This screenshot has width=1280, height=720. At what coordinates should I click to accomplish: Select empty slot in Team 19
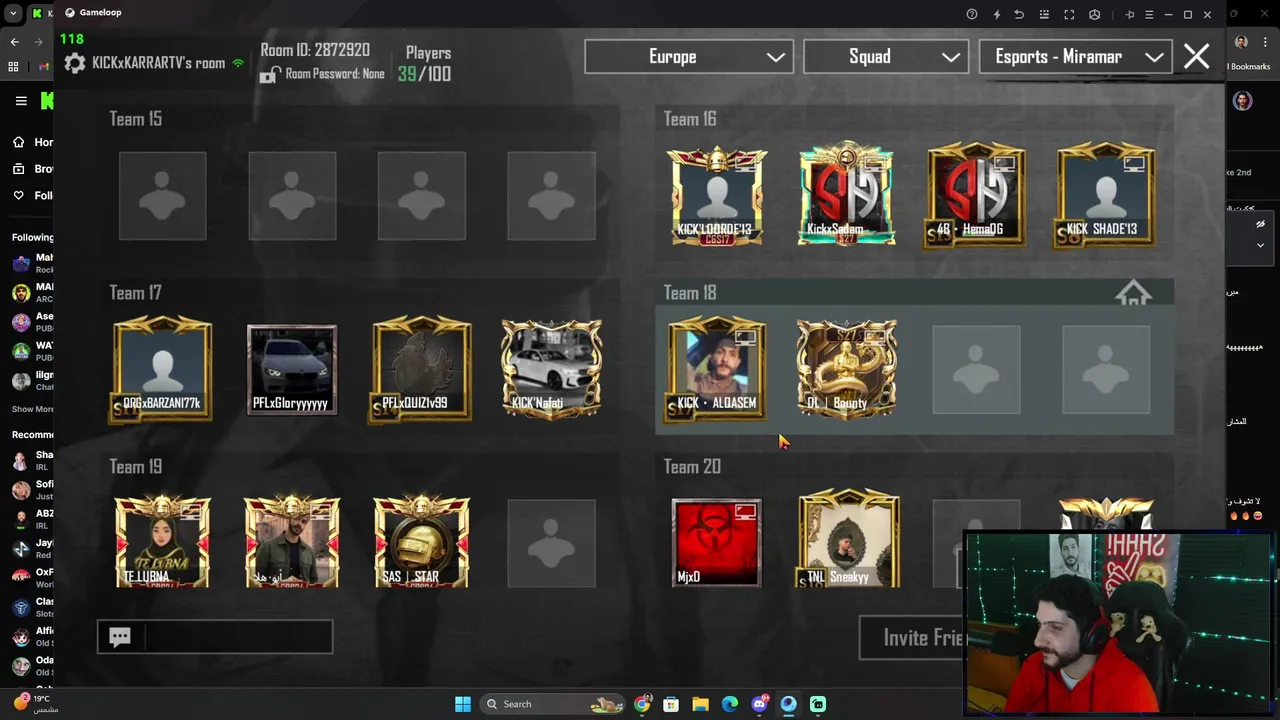(x=551, y=543)
